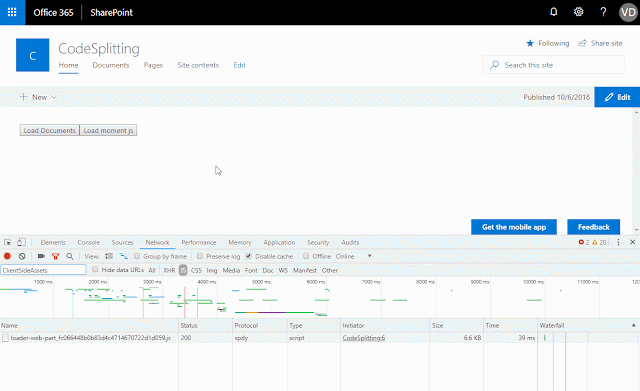Open the notifications bell

(553, 12)
